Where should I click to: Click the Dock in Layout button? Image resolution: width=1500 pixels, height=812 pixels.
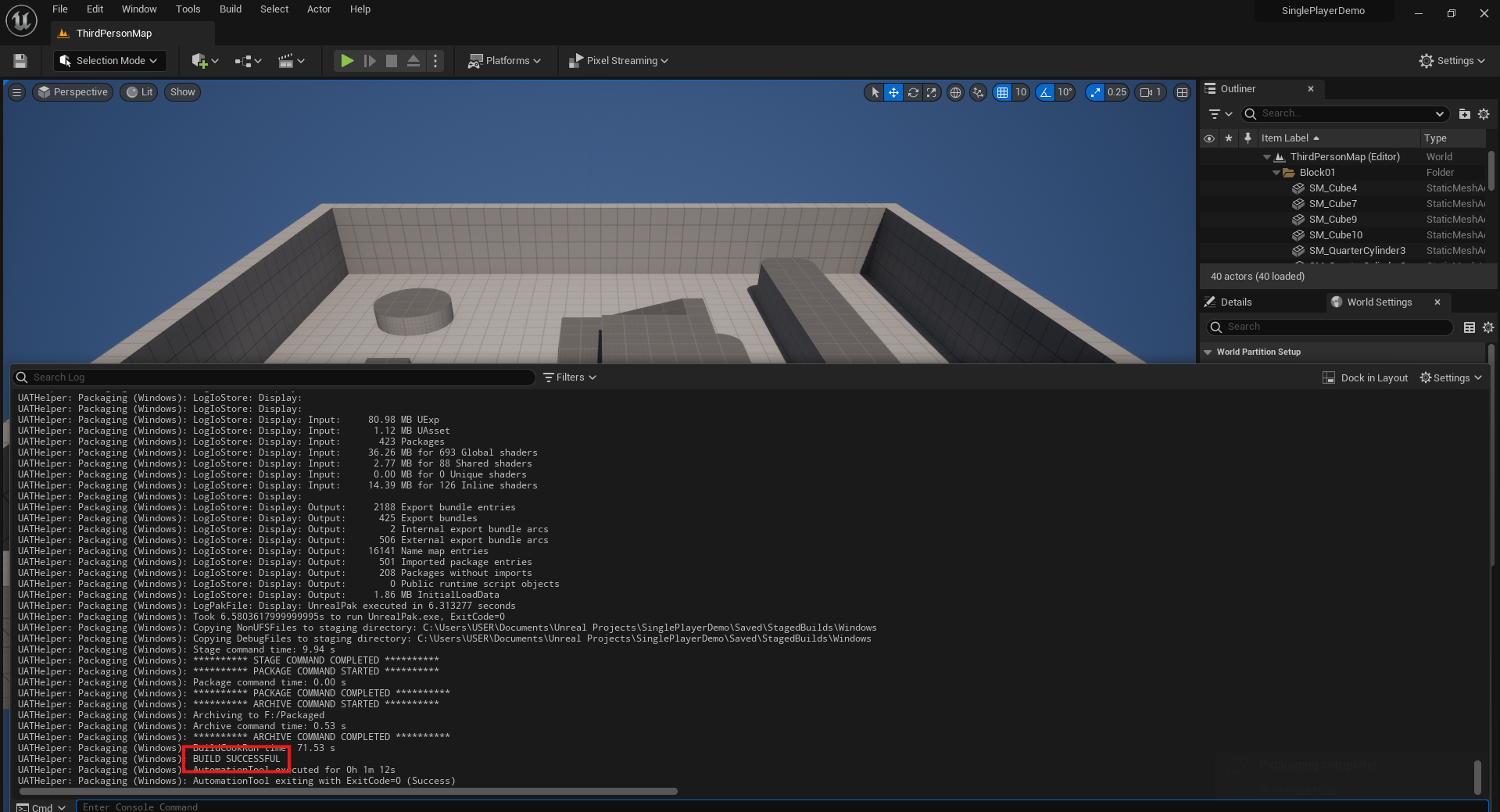point(1365,377)
